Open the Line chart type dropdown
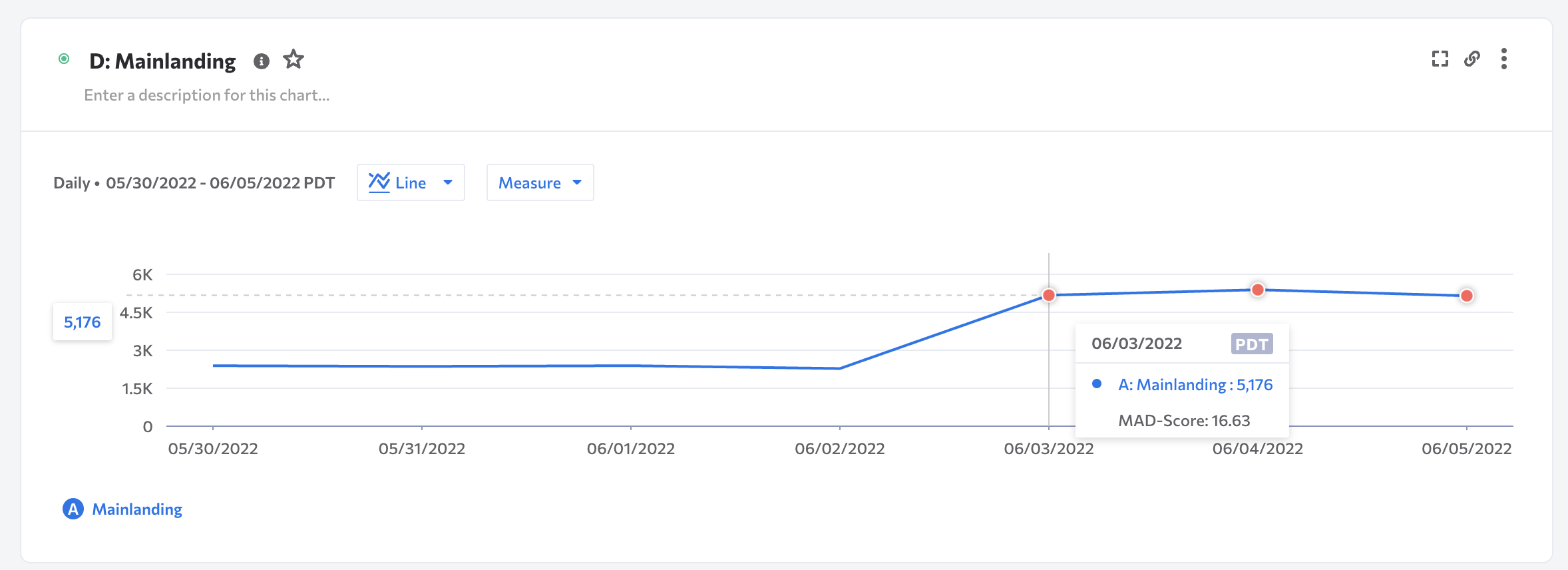This screenshot has width=1568, height=570. [x=411, y=182]
